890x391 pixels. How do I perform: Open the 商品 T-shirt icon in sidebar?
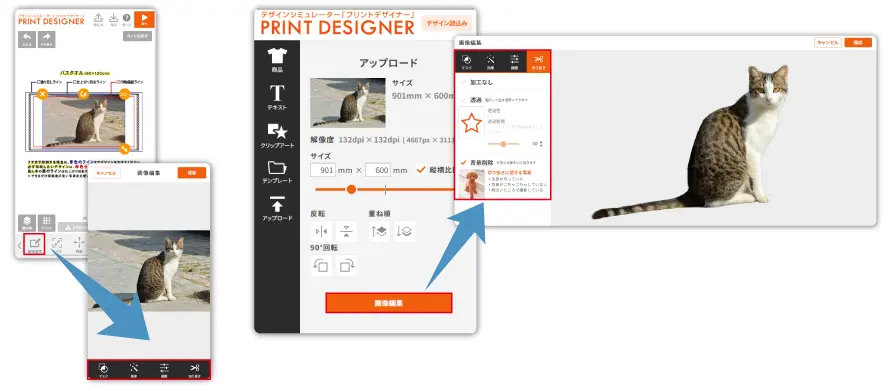point(277,60)
